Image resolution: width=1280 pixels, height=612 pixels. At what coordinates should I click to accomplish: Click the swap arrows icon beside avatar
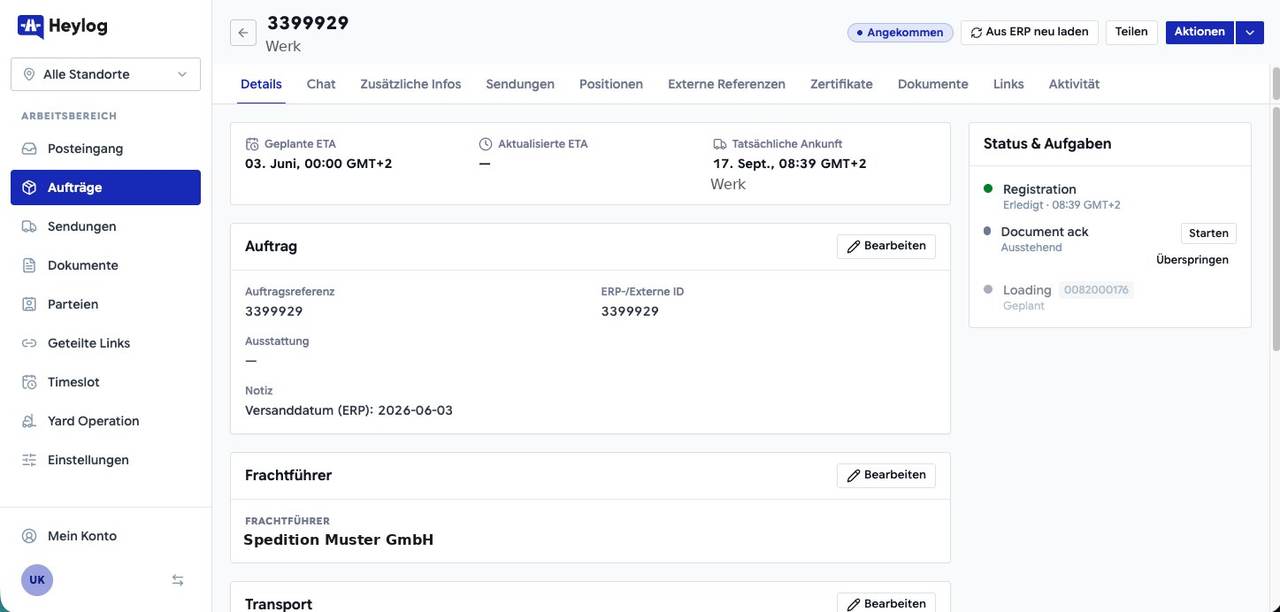[178, 580]
